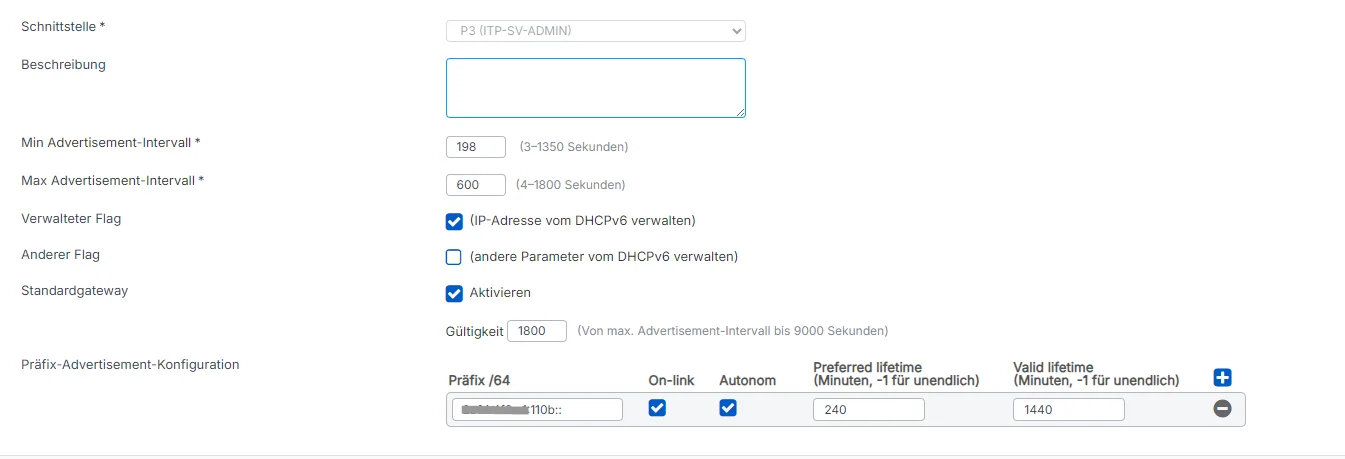Toggle Standardgateway Aktivieren checkbox
Screen dimensions: 1345x459
click(x=454, y=293)
